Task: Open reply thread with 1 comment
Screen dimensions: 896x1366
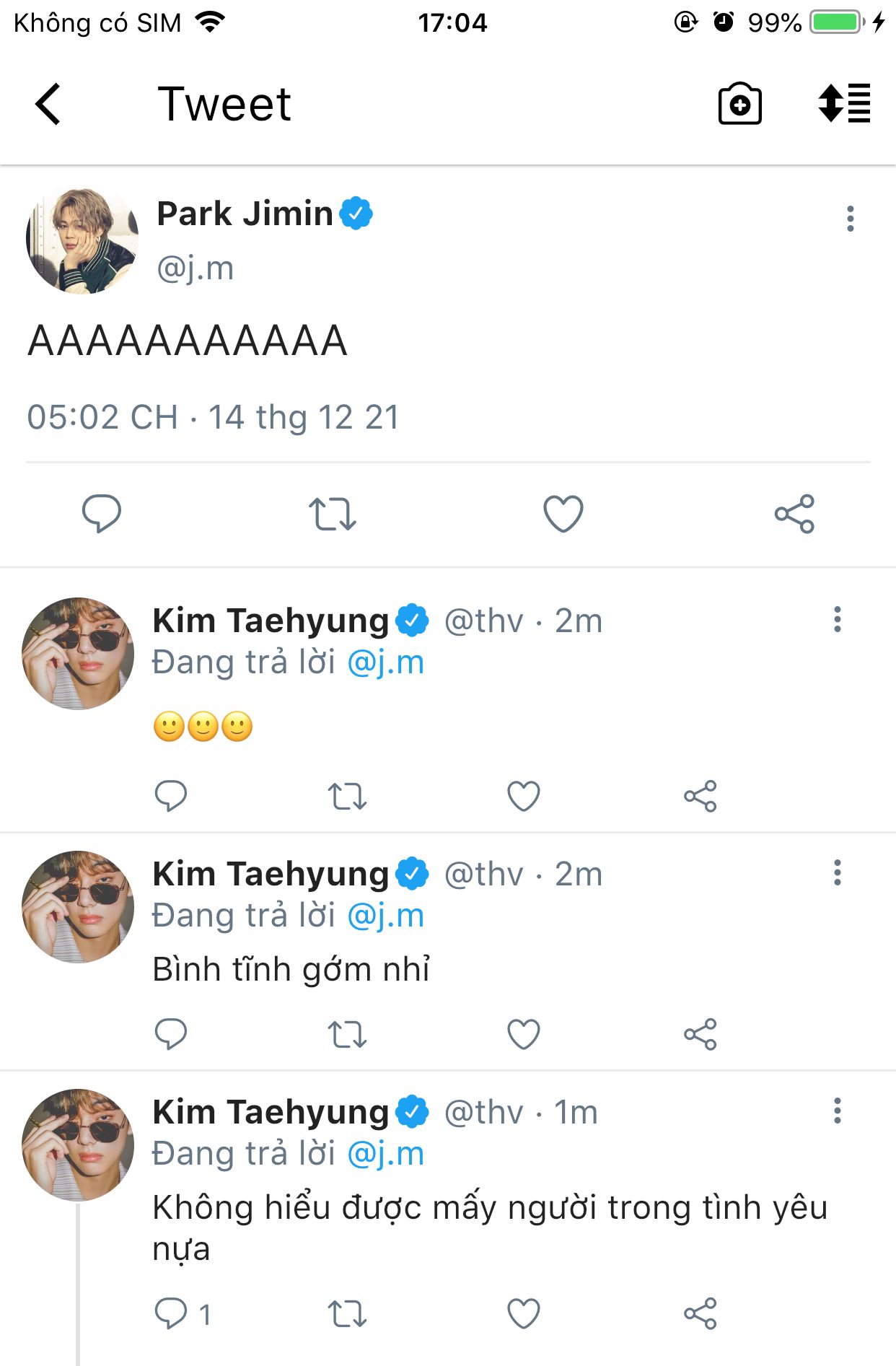Action: click(x=171, y=1313)
